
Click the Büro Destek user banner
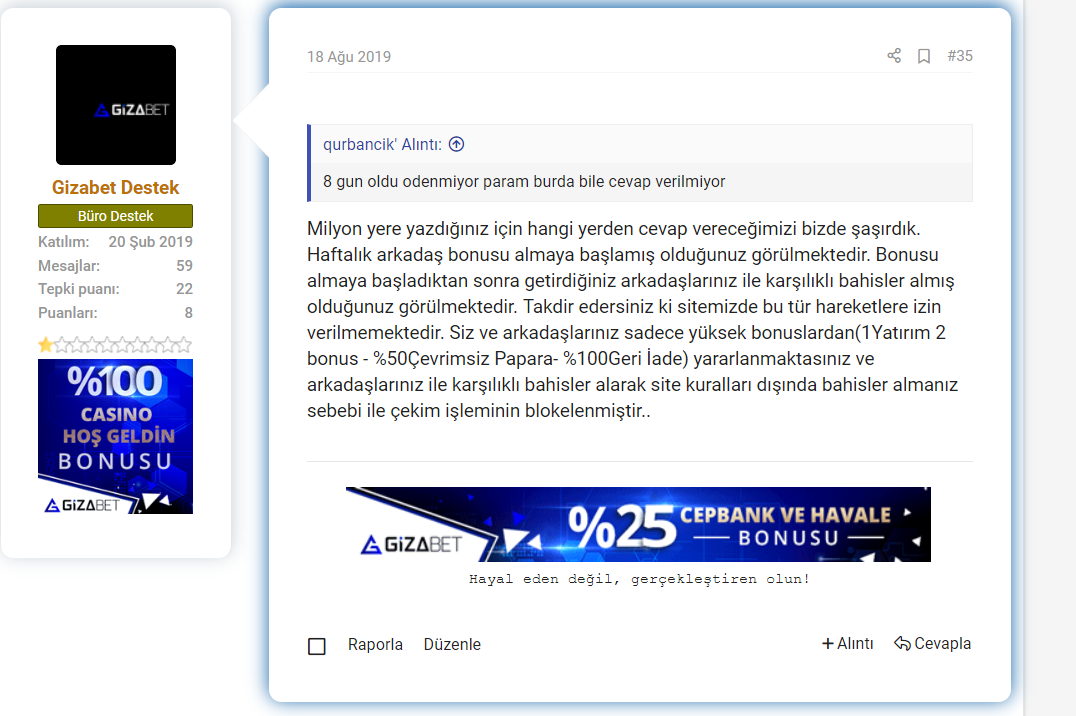(x=115, y=216)
